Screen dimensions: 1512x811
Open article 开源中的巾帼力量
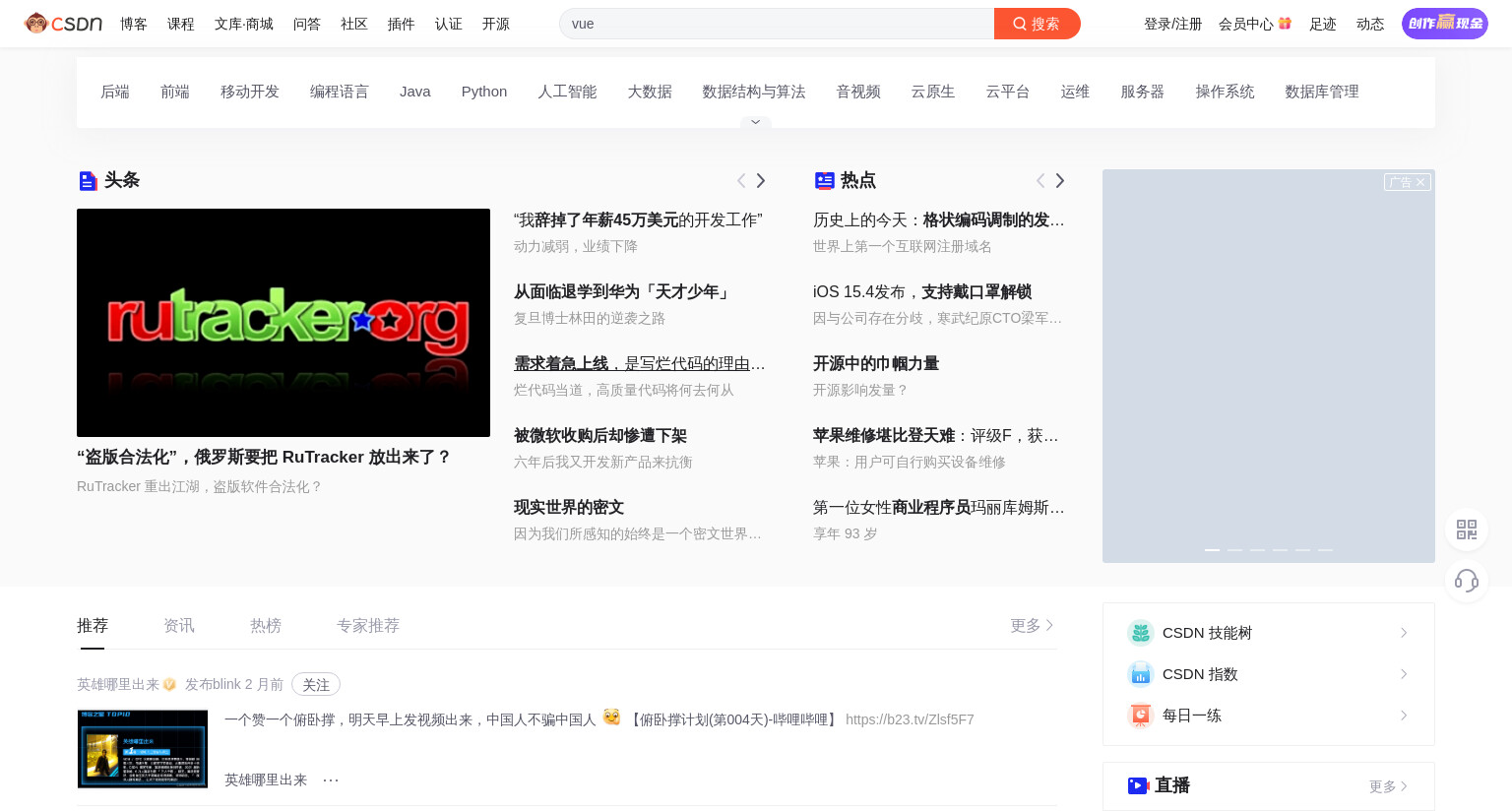tap(876, 363)
